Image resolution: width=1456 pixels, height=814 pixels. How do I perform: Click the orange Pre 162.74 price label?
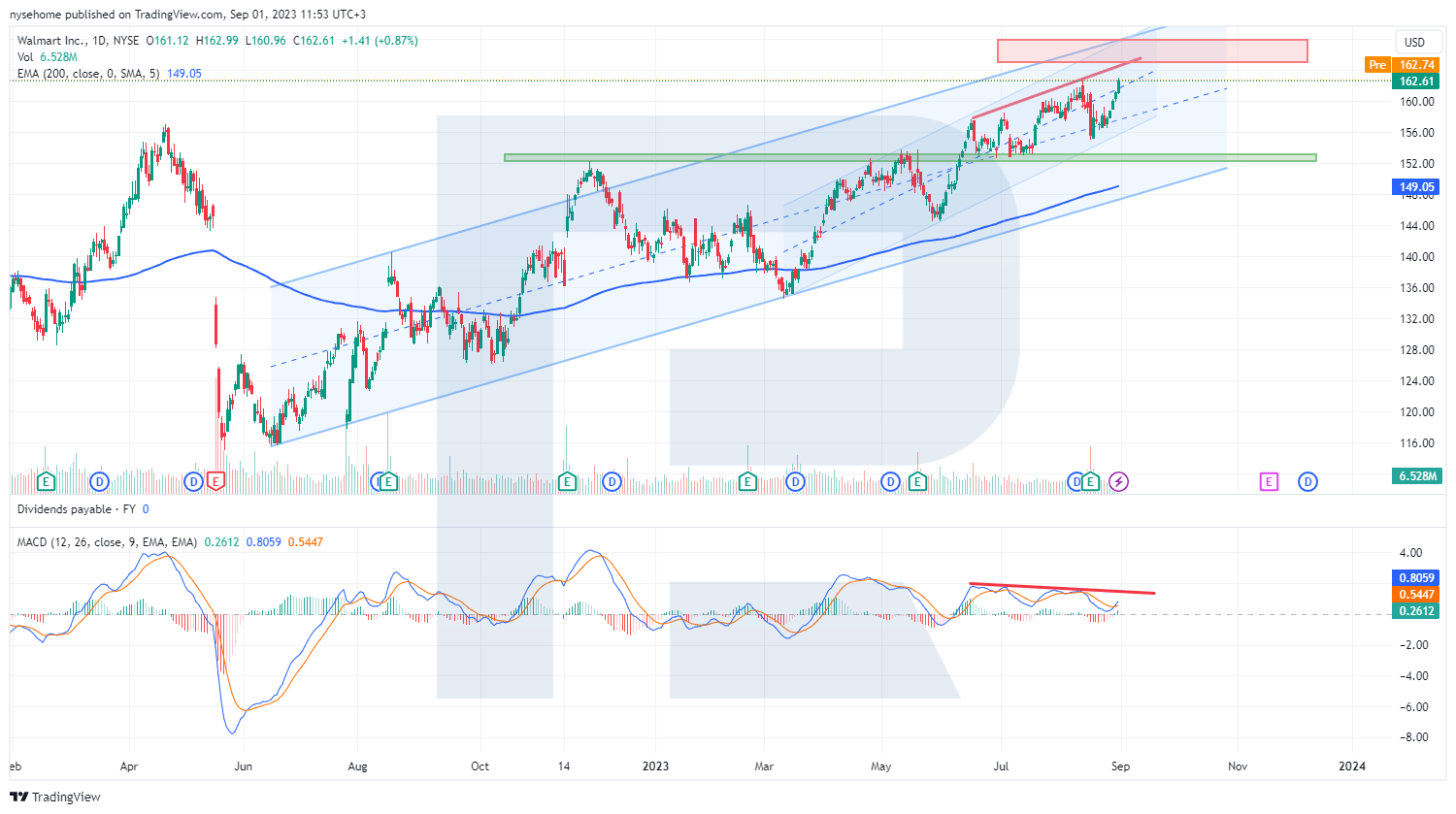(1402, 65)
